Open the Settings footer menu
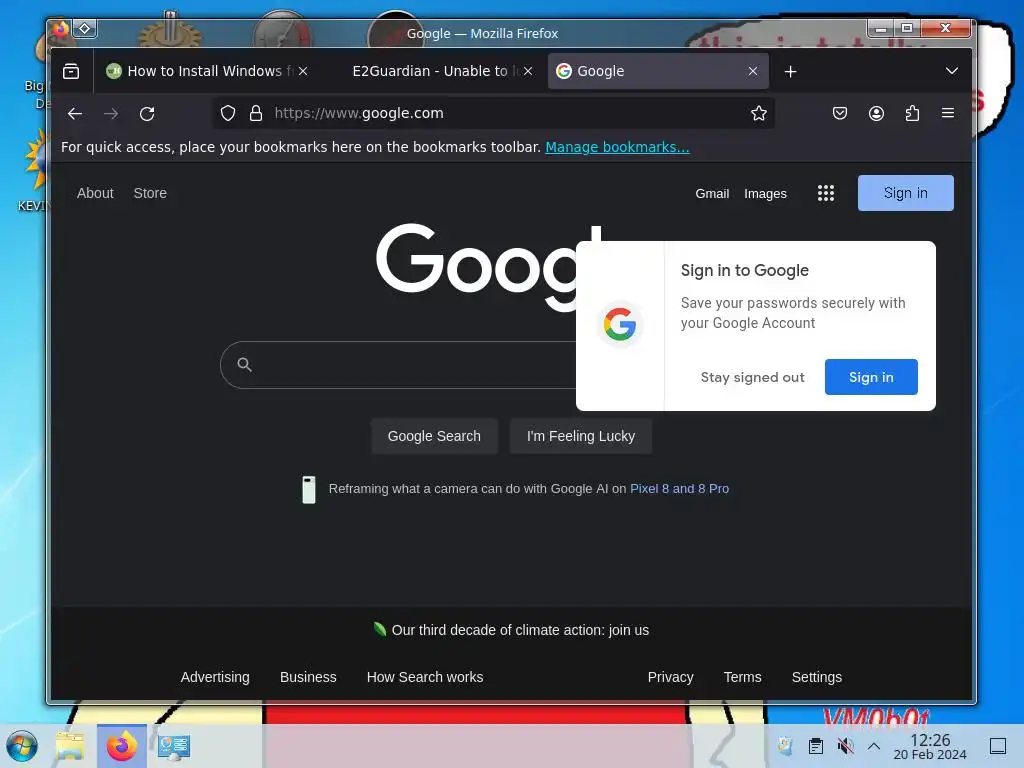The image size is (1024, 768). [x=816, y=677]
